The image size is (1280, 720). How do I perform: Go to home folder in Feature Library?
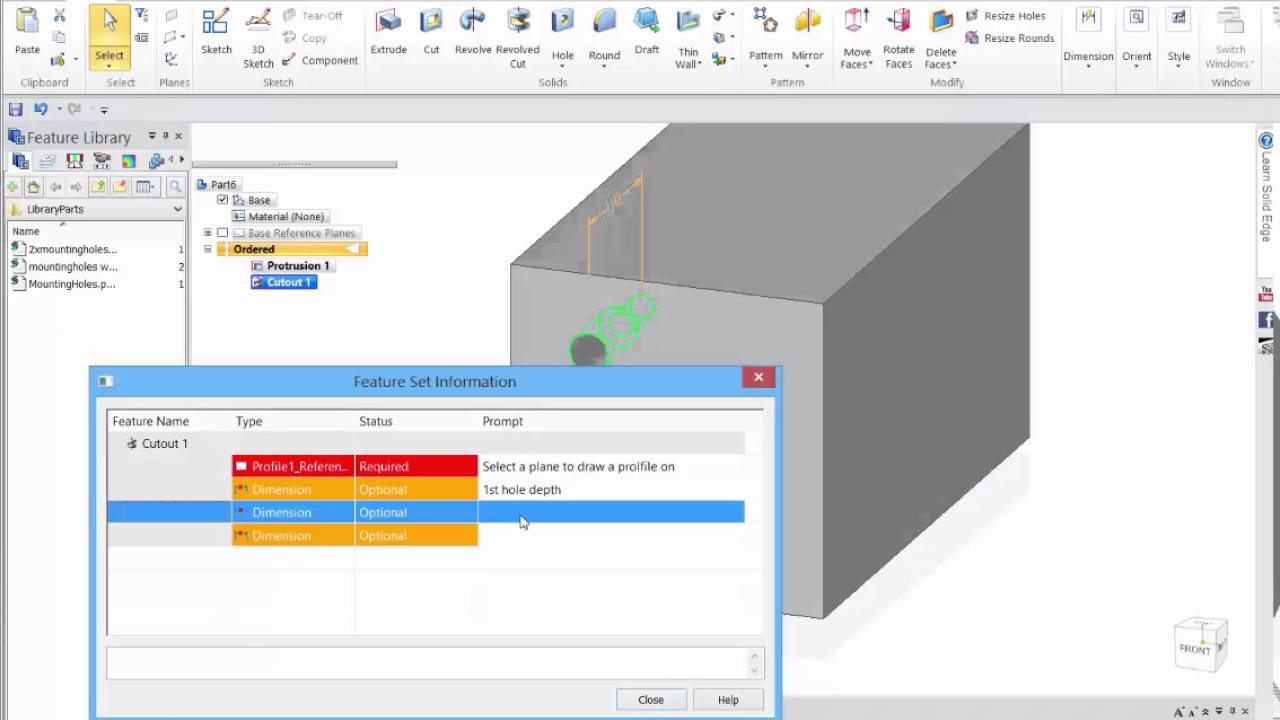[34, 186]
